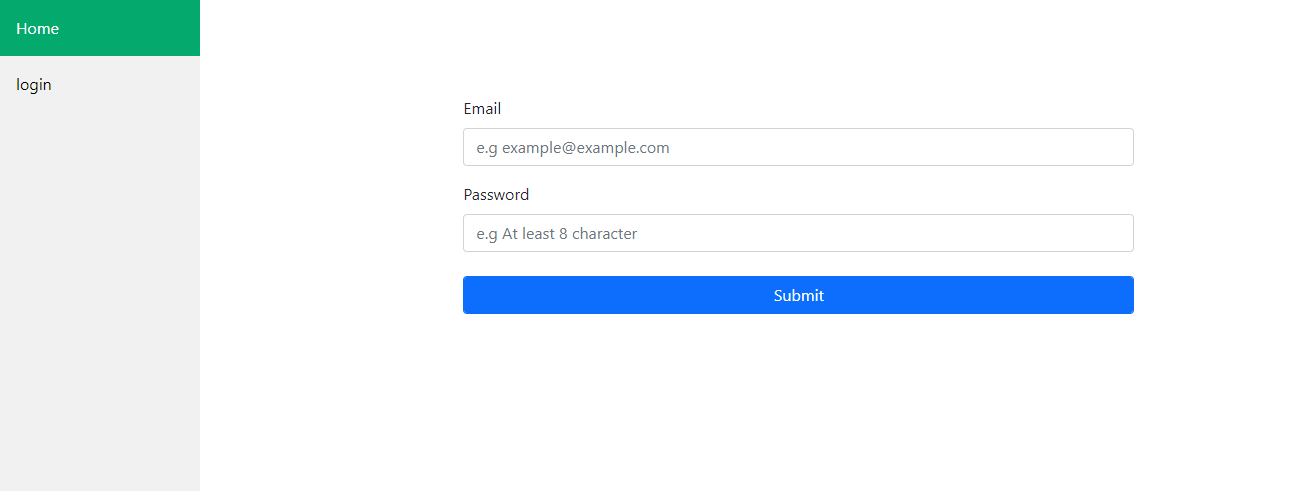
Task: Go to the login sidebar link
Action: point(100,84)
